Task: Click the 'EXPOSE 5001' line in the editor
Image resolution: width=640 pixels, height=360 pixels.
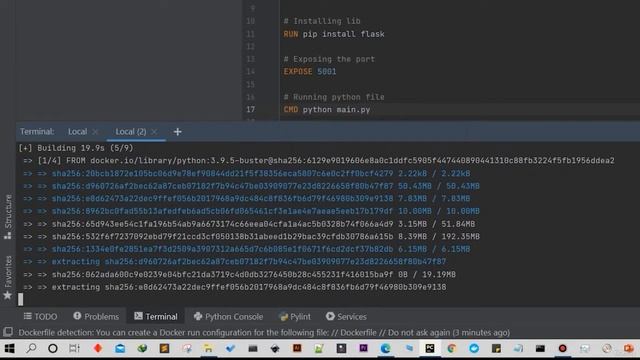Action: click(310, 72)
